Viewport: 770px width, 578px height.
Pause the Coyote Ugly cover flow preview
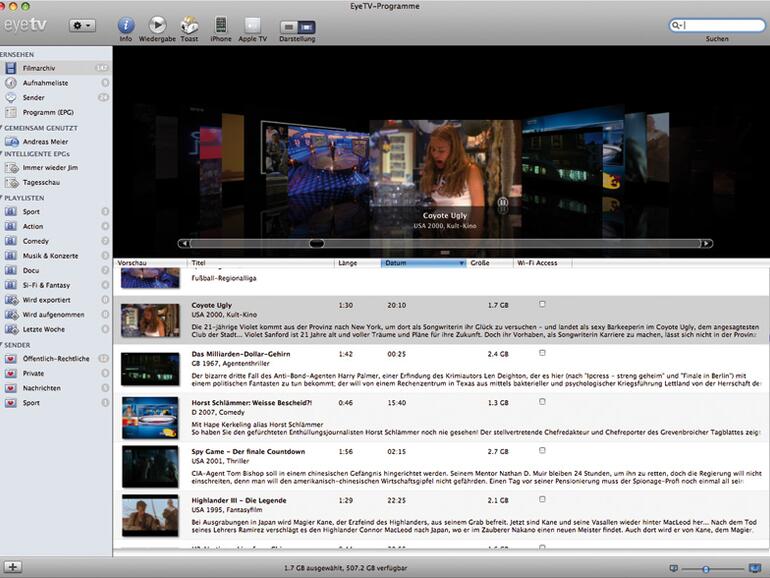click(503, 203)
